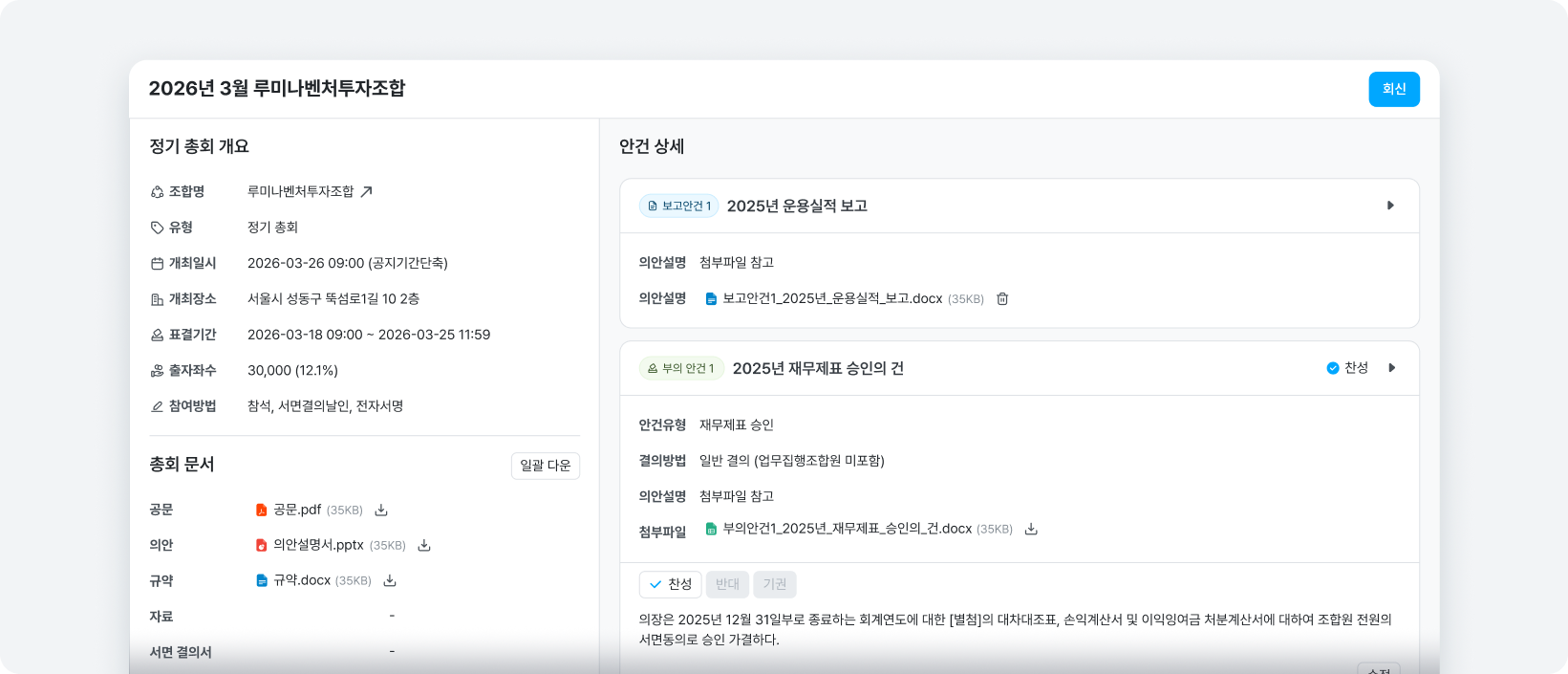Click the 공문.pdf file icon
This screenshot has width=1568, height=674.
261,511
